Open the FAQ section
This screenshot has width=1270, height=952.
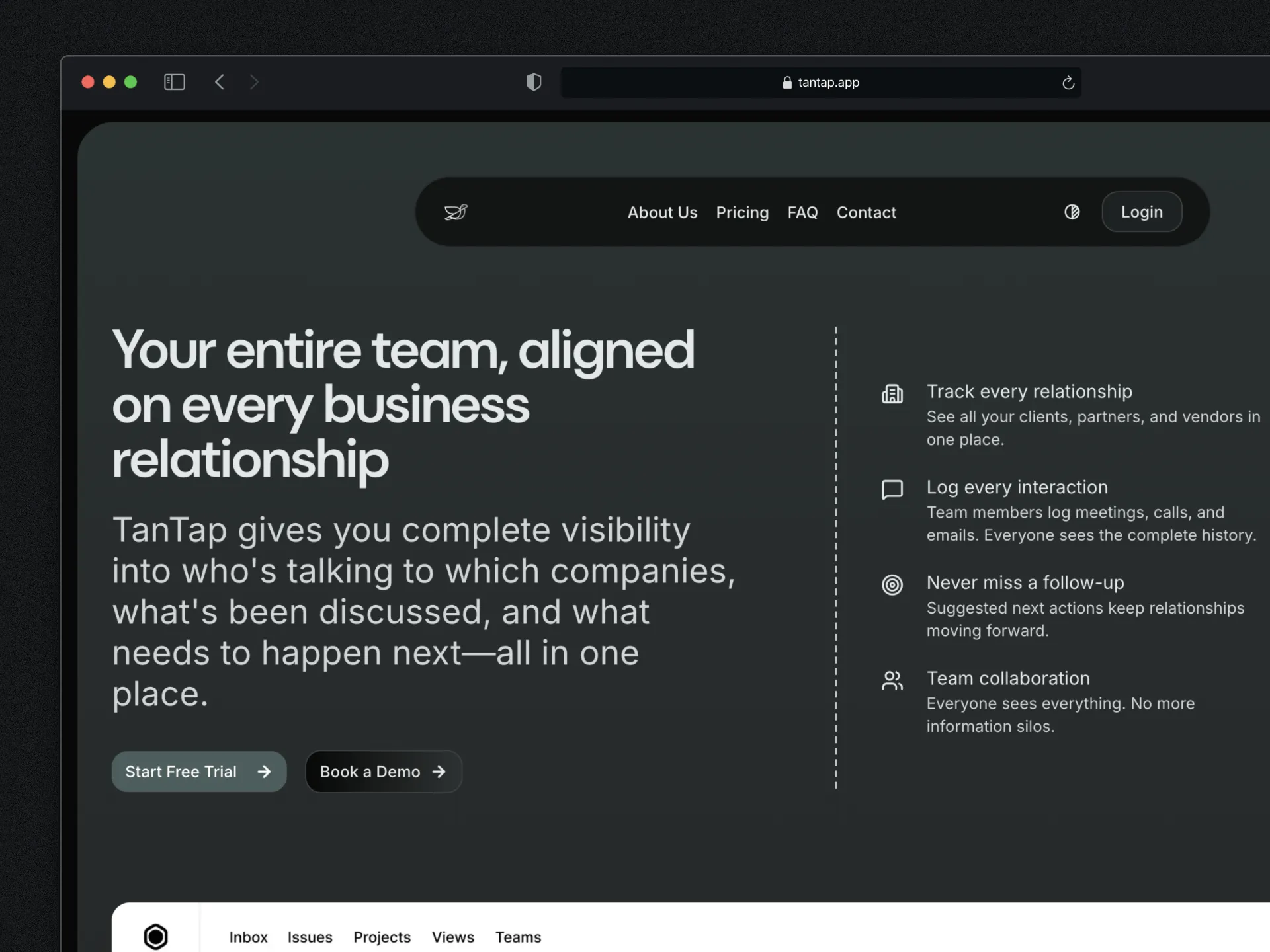click(x=802, y=212)
